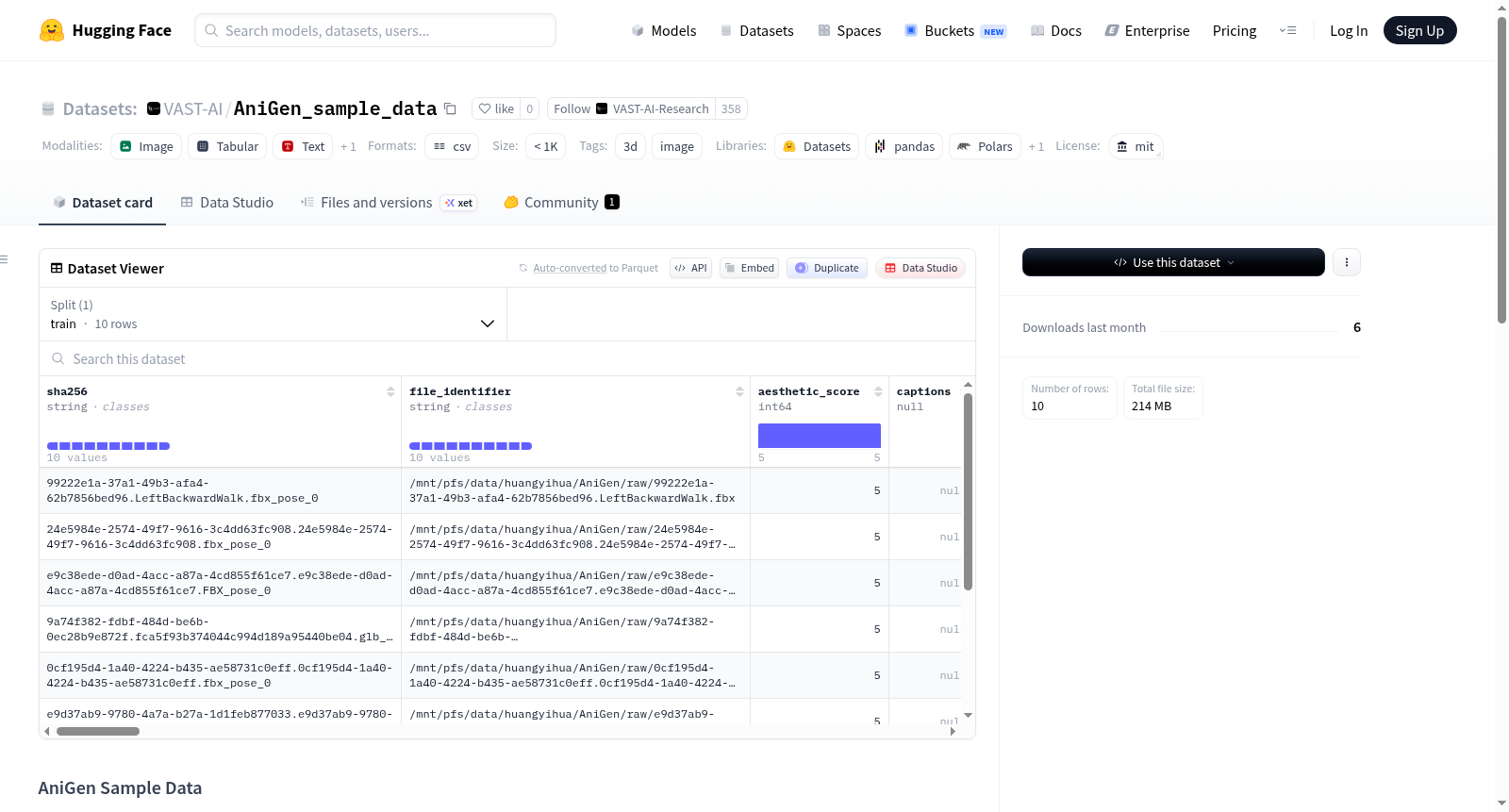The width and height of the screenshot is (1509, 812).
Task: Click the AniGen Sample Data heading
Action: pos(120,788)
